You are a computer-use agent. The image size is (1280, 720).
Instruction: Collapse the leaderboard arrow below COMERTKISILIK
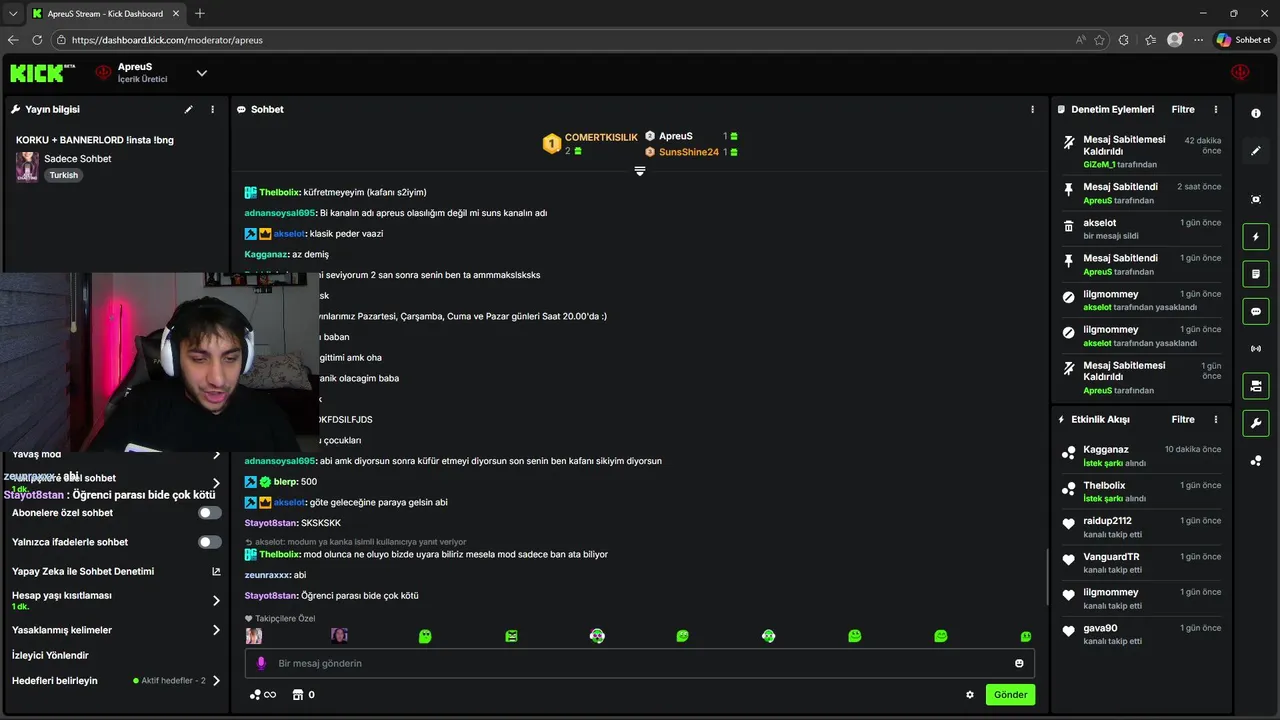pos(640,171)
